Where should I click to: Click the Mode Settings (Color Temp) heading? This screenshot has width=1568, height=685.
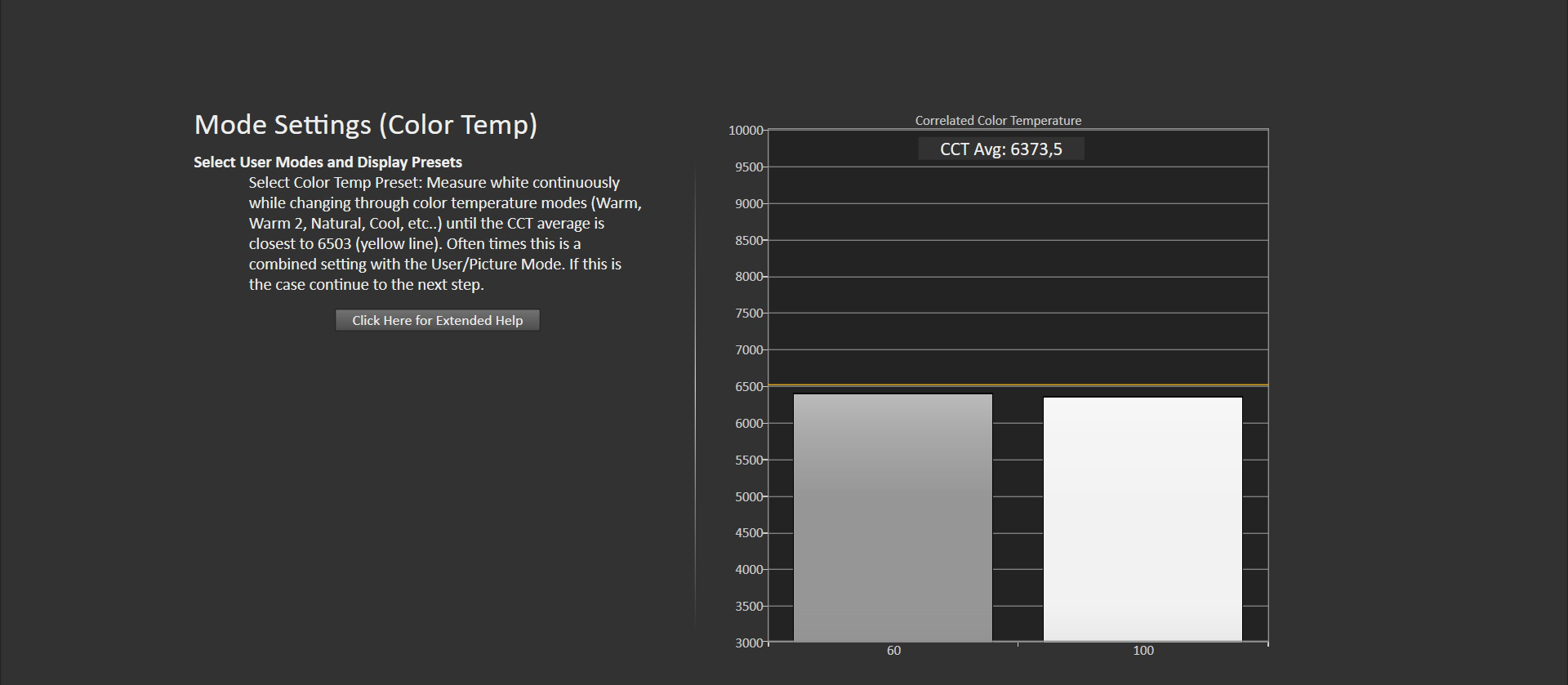coord(366,125)
